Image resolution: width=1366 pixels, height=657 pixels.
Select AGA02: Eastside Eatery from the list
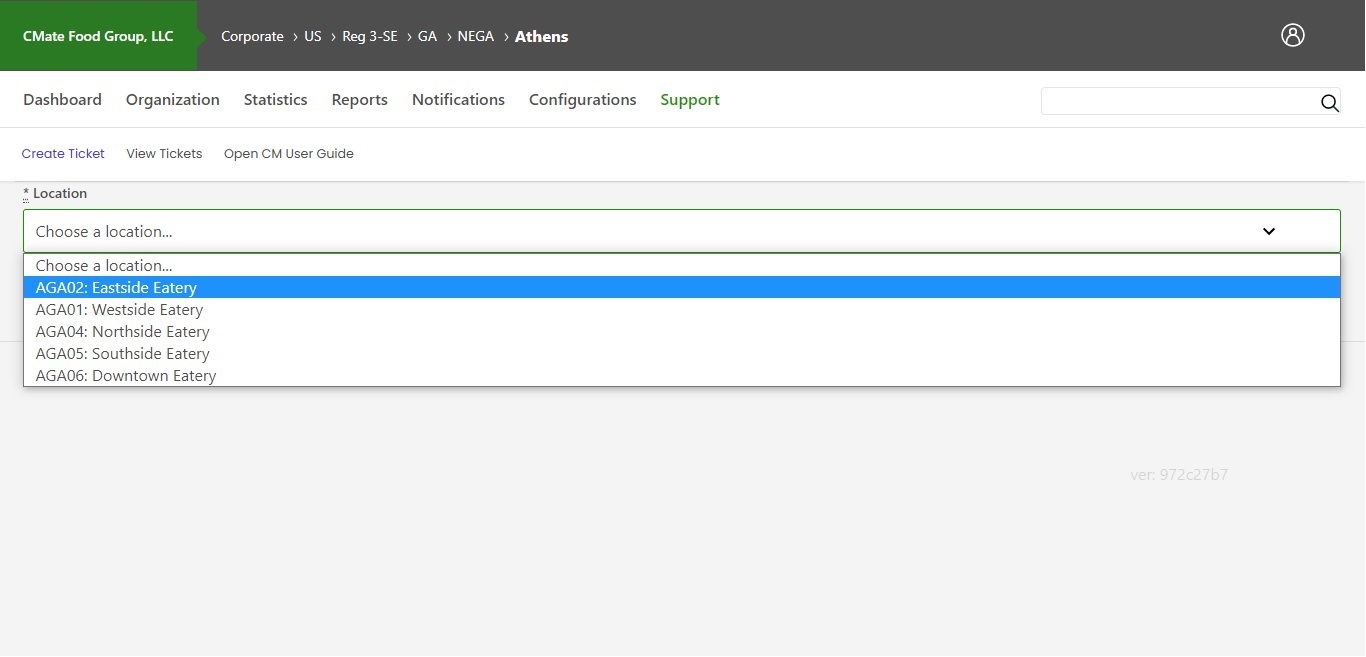pyautogui.click(x=115, y=287)
